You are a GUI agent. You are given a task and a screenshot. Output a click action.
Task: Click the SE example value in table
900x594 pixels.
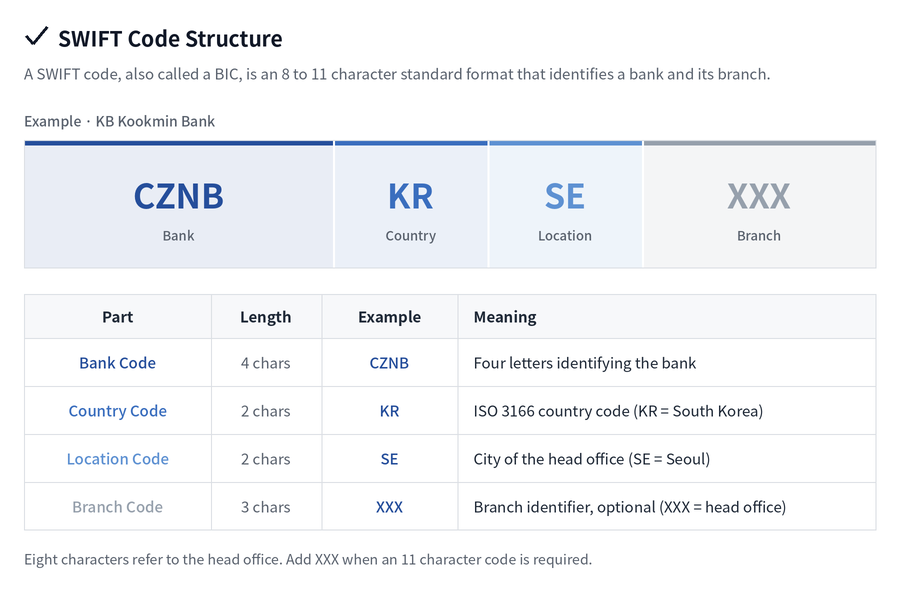(389, 459)
